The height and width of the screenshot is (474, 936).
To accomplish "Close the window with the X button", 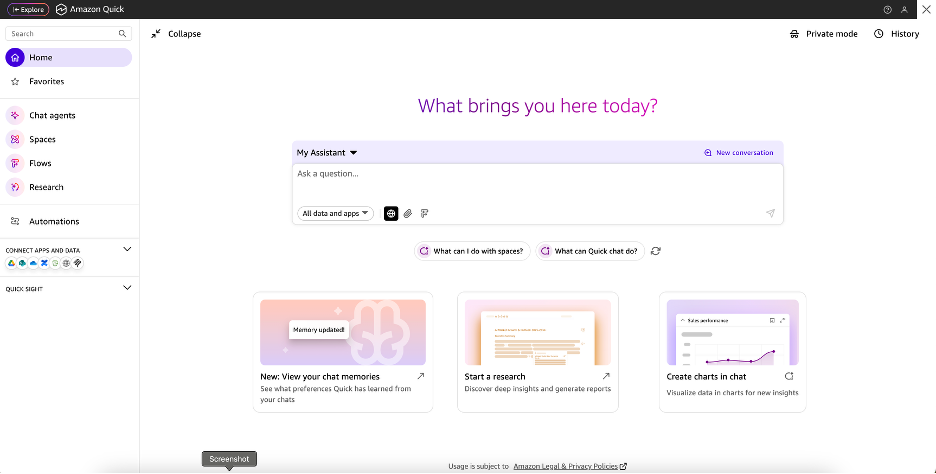I will click(926, 10).
